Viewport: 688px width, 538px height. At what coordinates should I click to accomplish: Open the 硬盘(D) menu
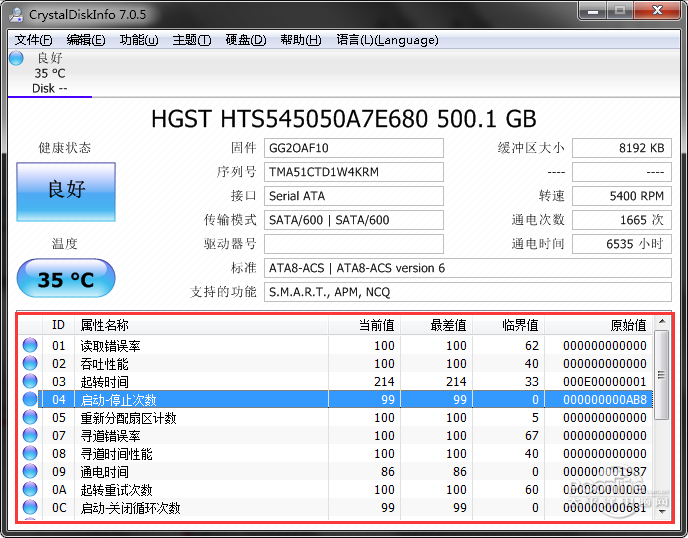246,40
